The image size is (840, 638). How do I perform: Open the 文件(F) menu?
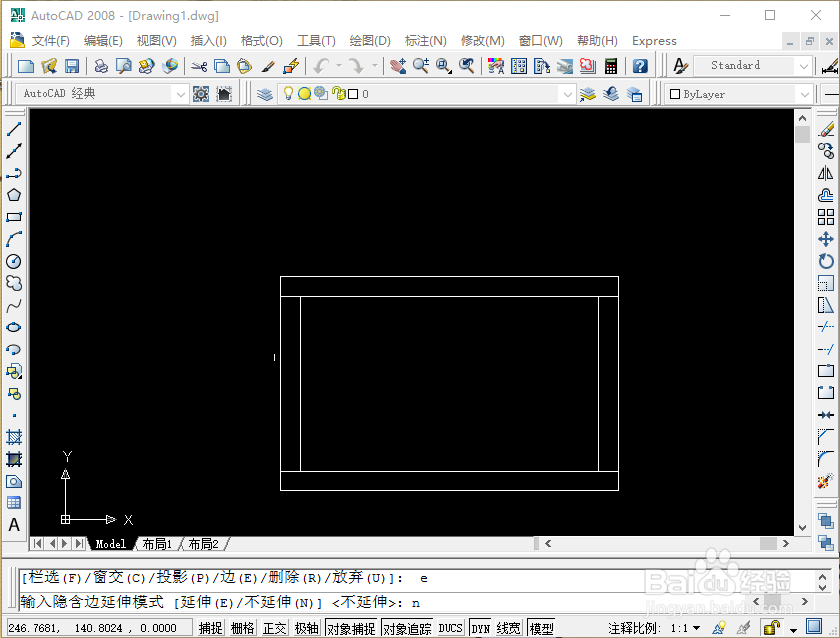50,41
